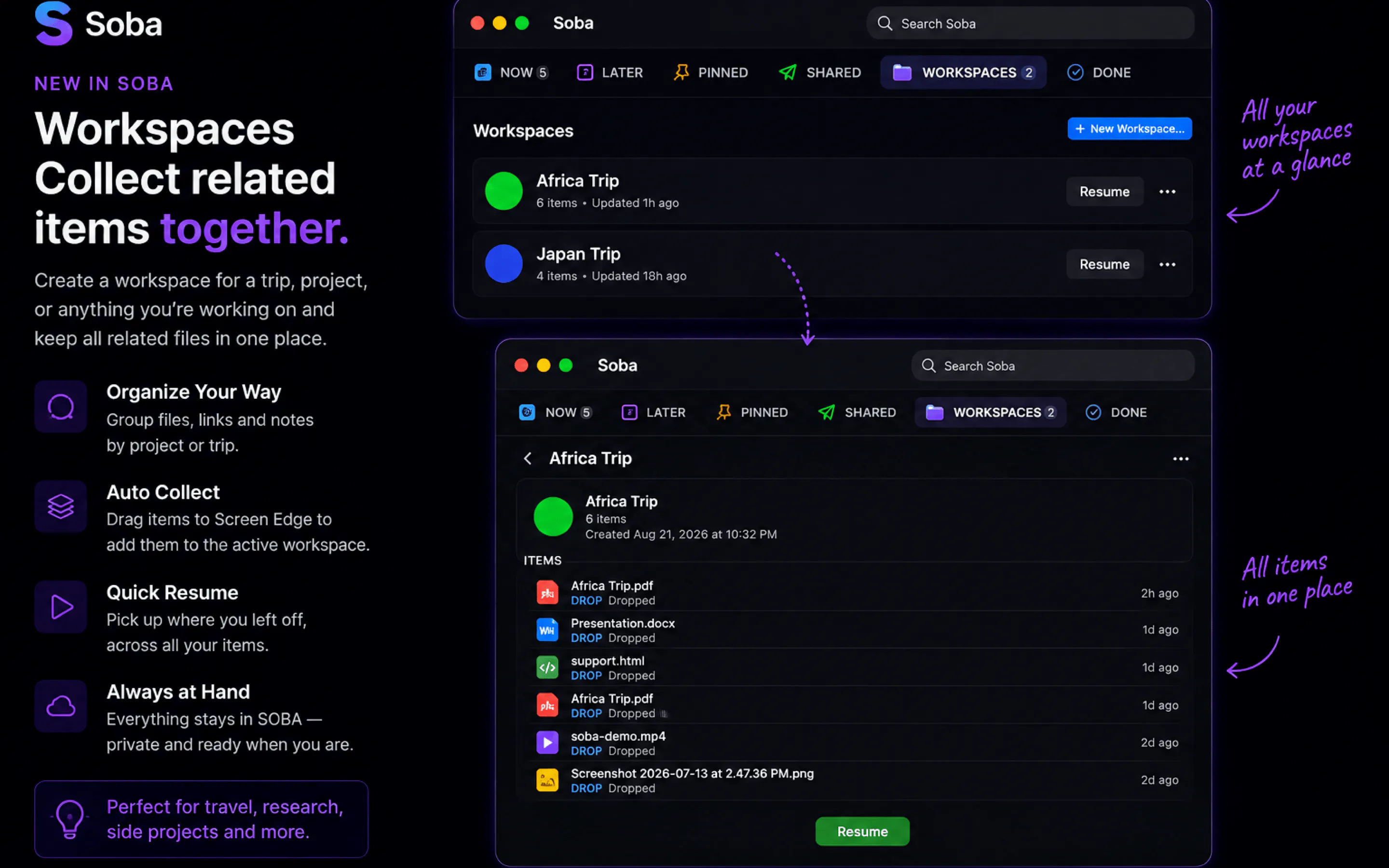
Task: Click the PDF icon of Africa Trip.pdf dropped 2h ago
Action: (547, 593)
